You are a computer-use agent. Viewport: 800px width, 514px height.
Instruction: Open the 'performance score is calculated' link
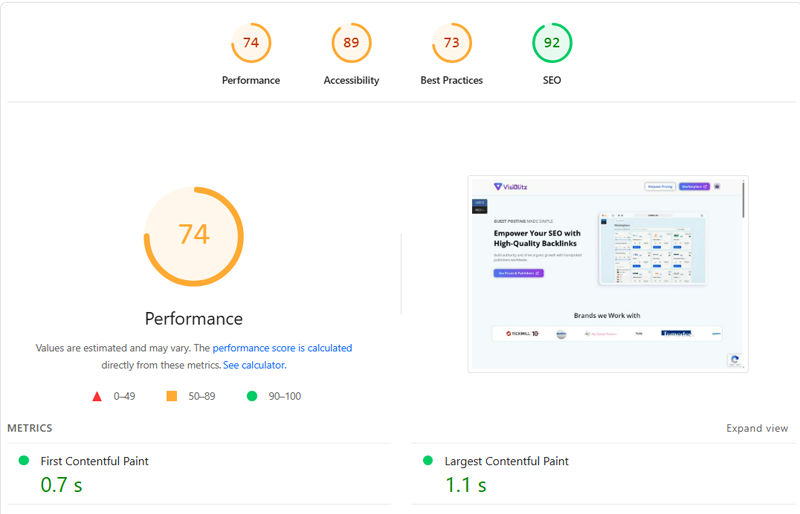282,348
